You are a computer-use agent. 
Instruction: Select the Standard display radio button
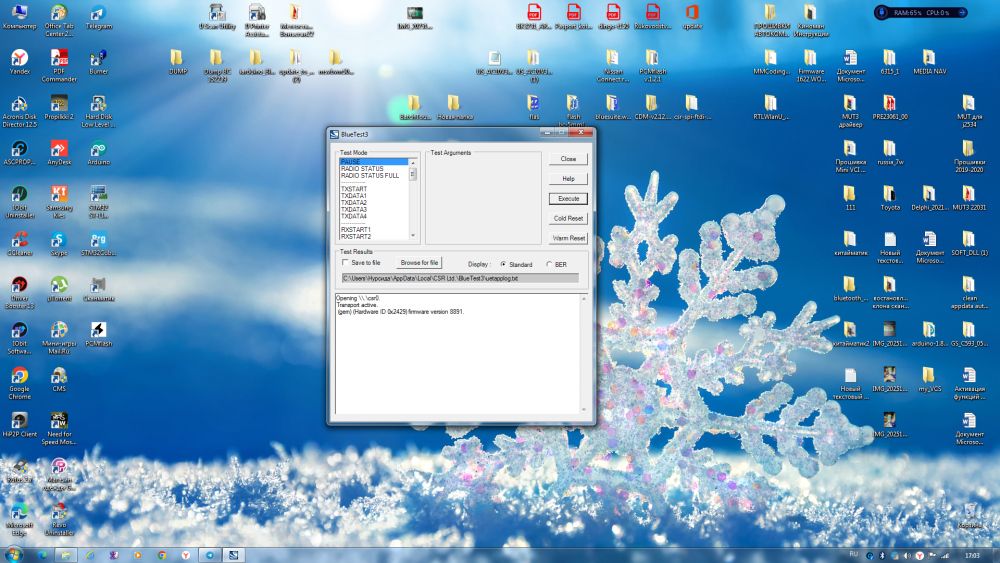504,264
